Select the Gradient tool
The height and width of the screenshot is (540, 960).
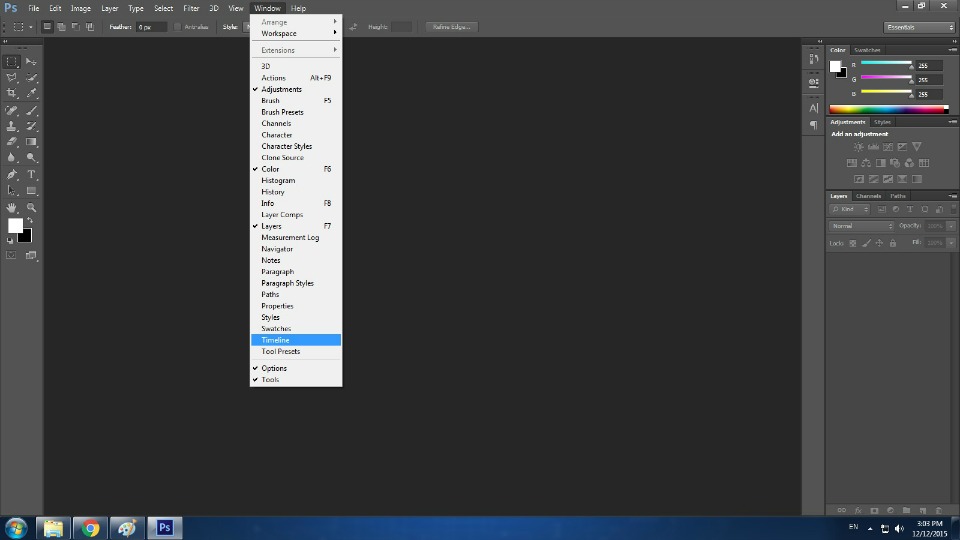31,141
